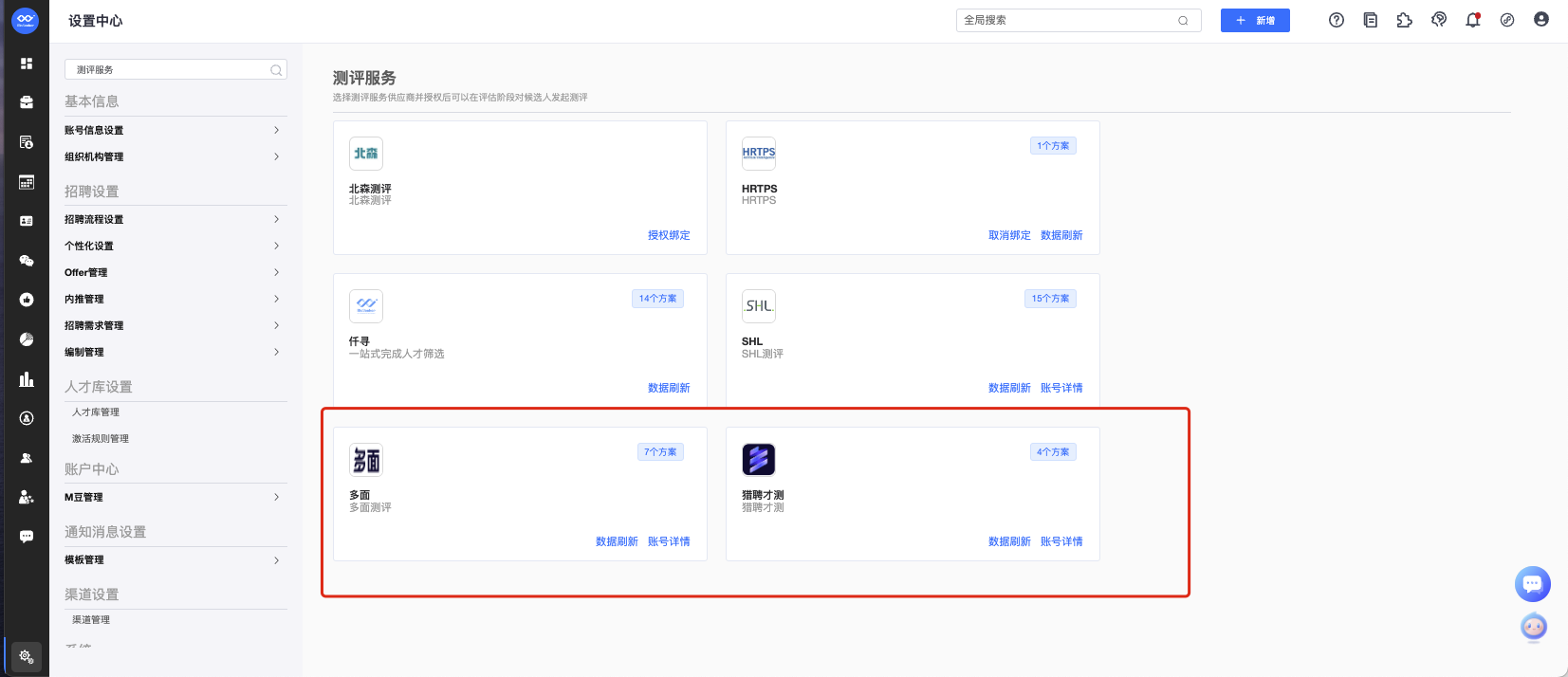The width and height of the screenshot is (1568, 677).
Task: Open the people-with-gear icon in left sidebar
Action: click(27, 497)
